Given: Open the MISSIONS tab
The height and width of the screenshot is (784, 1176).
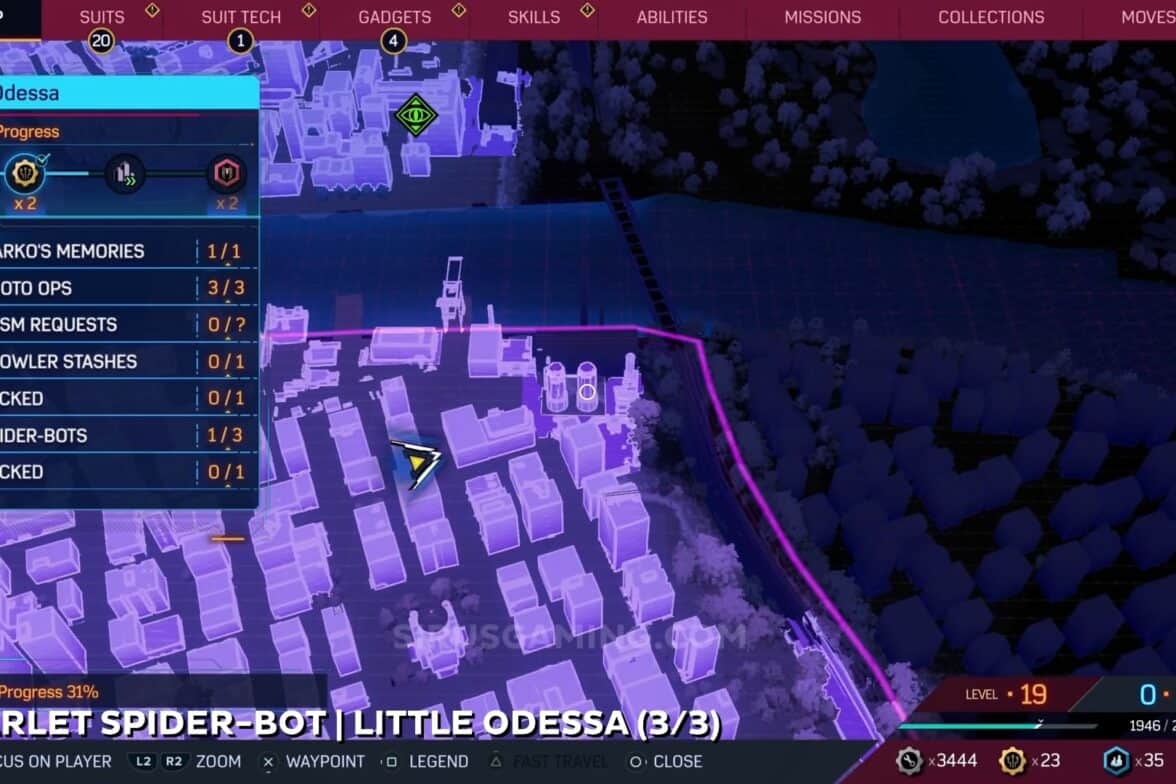Looking at the screenshot, I should (x=823, y=17).
